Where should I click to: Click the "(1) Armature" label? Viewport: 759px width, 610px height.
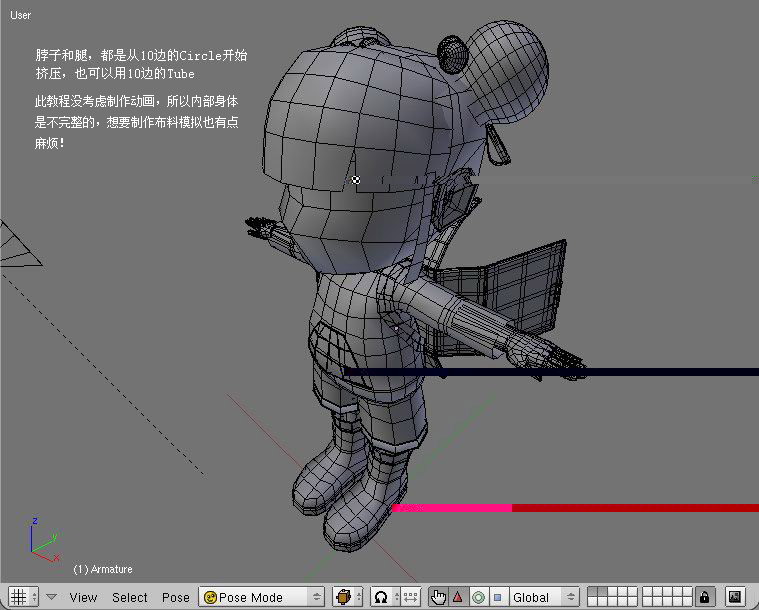pos(103,569)
